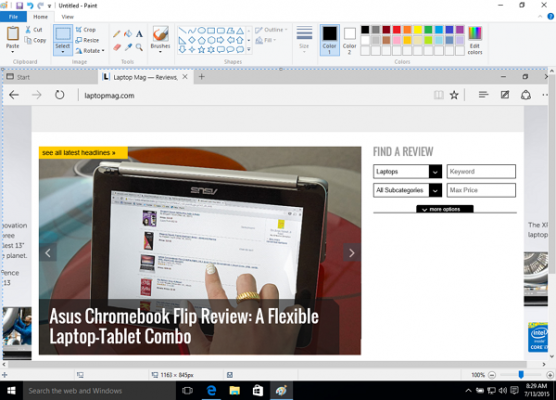Open the Paint taskbar icon
This screenshot has width=556, height=400.
coord(281,390)
